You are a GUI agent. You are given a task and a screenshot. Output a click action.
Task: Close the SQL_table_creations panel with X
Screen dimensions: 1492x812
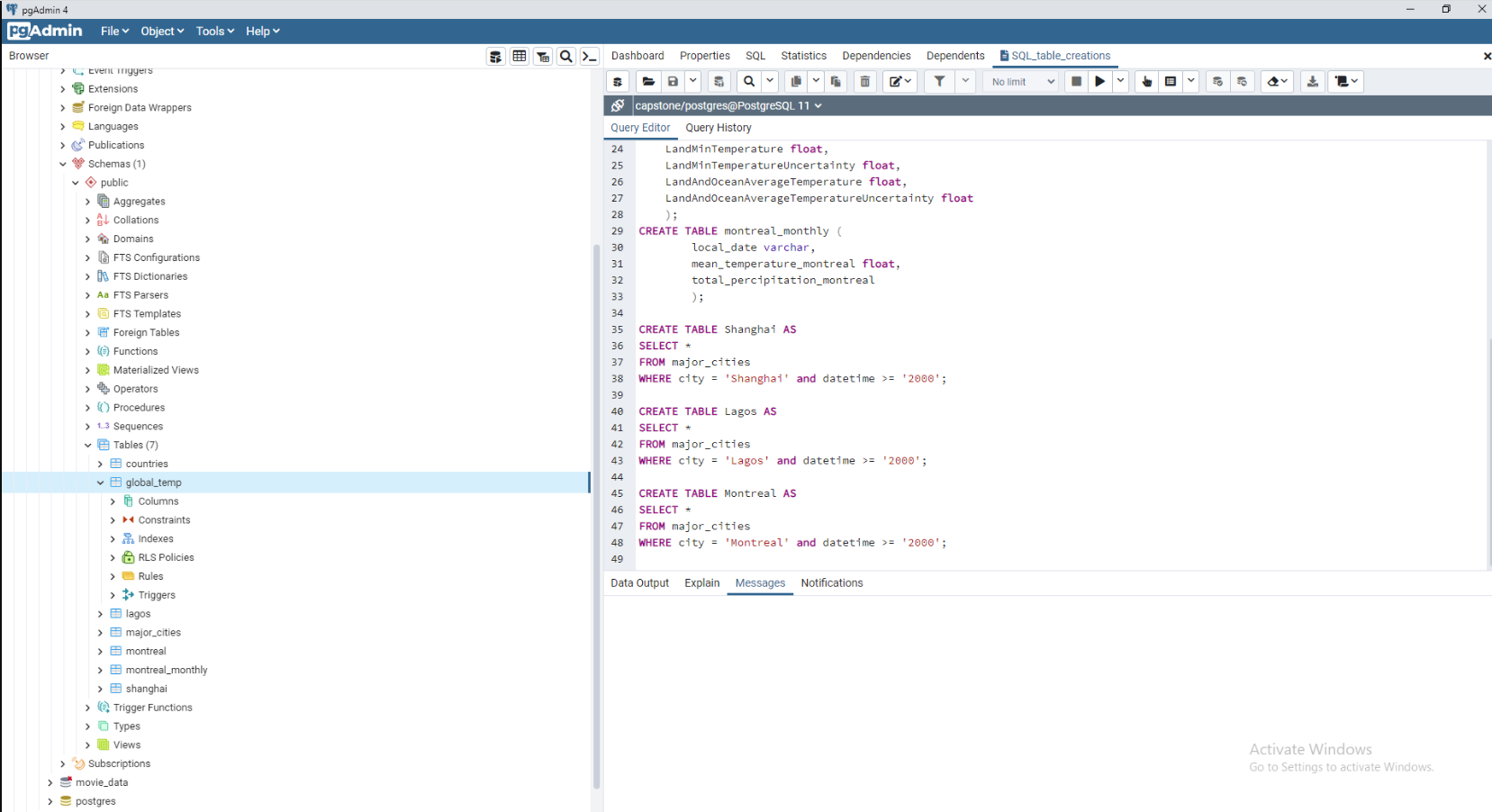[1487, 56]
